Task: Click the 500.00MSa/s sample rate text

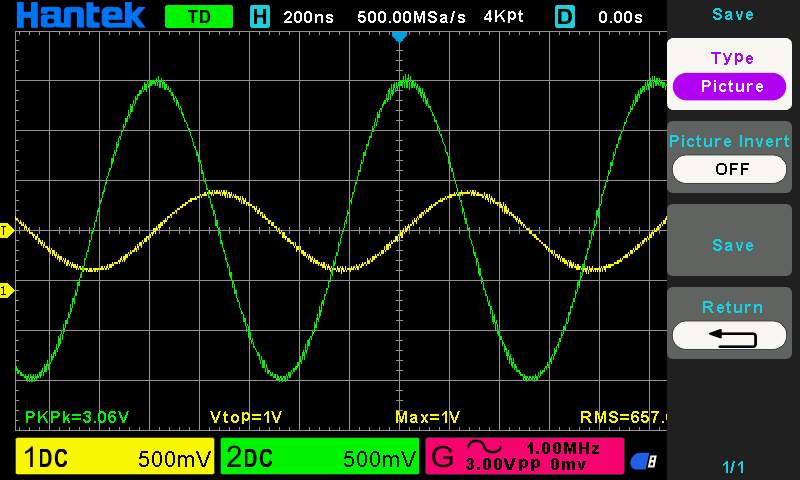Action: [411, 17]
